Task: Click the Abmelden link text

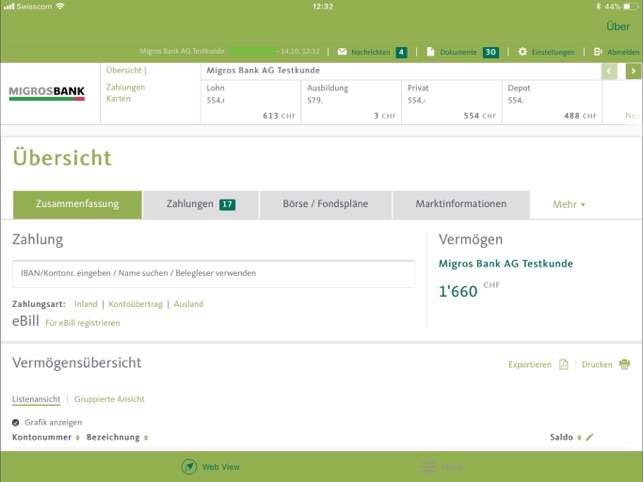Action: pos(623,52)
